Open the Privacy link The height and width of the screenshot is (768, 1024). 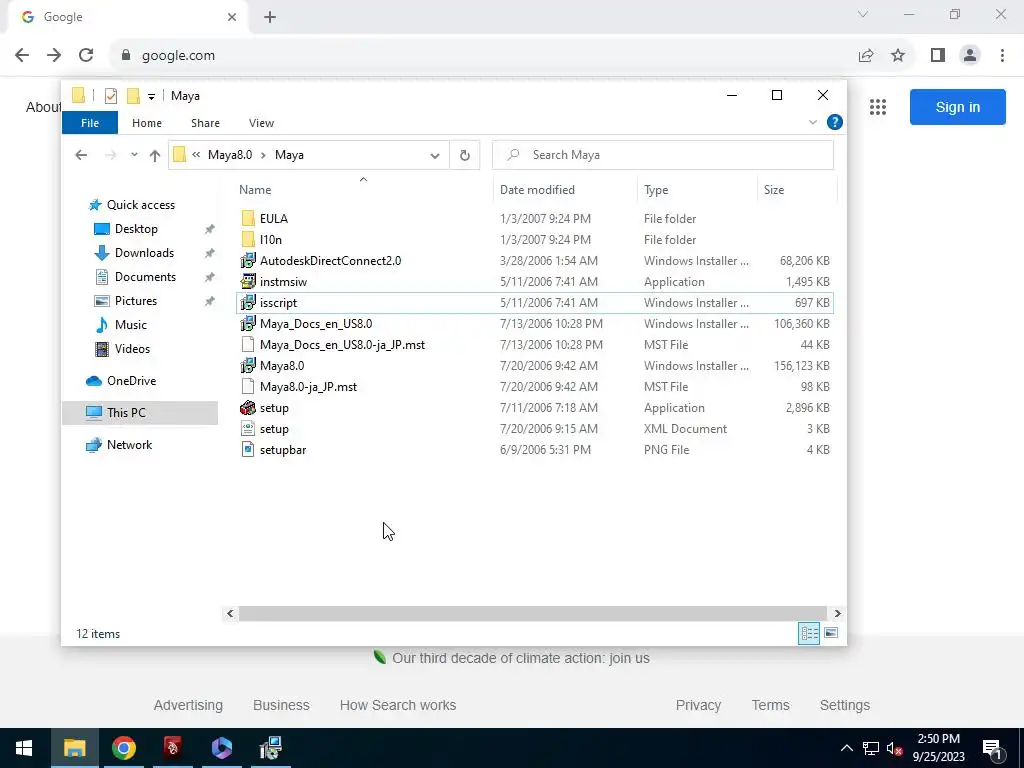[698, 705]
